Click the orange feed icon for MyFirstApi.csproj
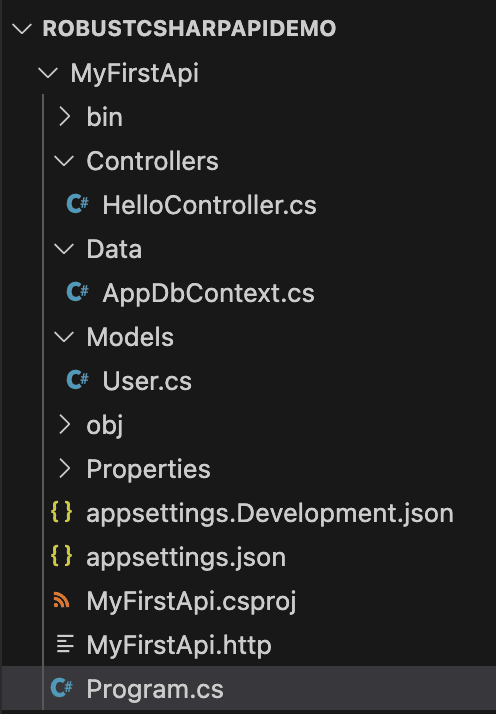 (x=61, y=600)
